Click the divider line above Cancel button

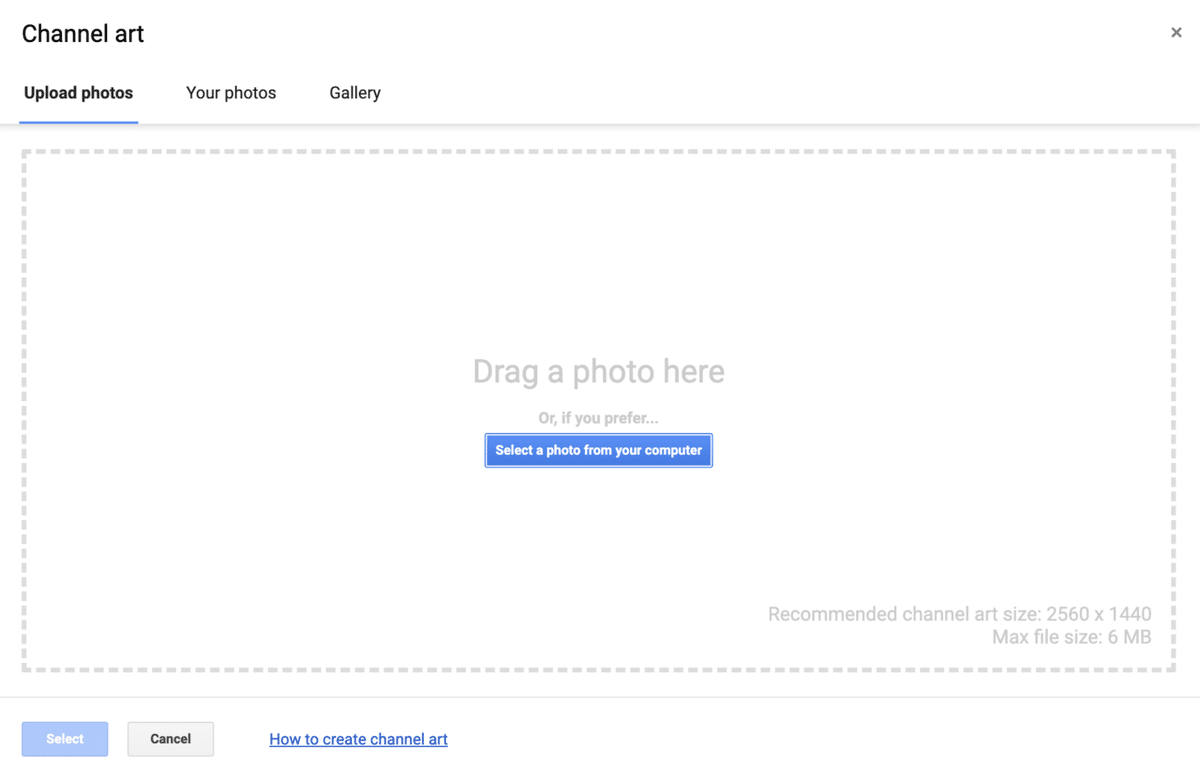pos(600,697)
